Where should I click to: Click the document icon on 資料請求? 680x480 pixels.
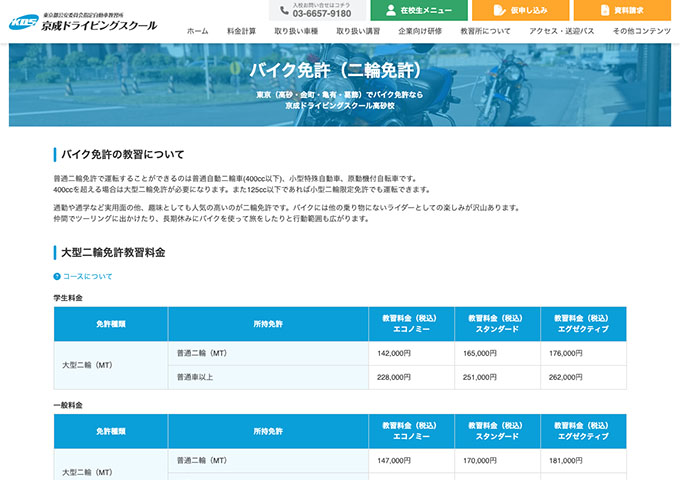612,10
